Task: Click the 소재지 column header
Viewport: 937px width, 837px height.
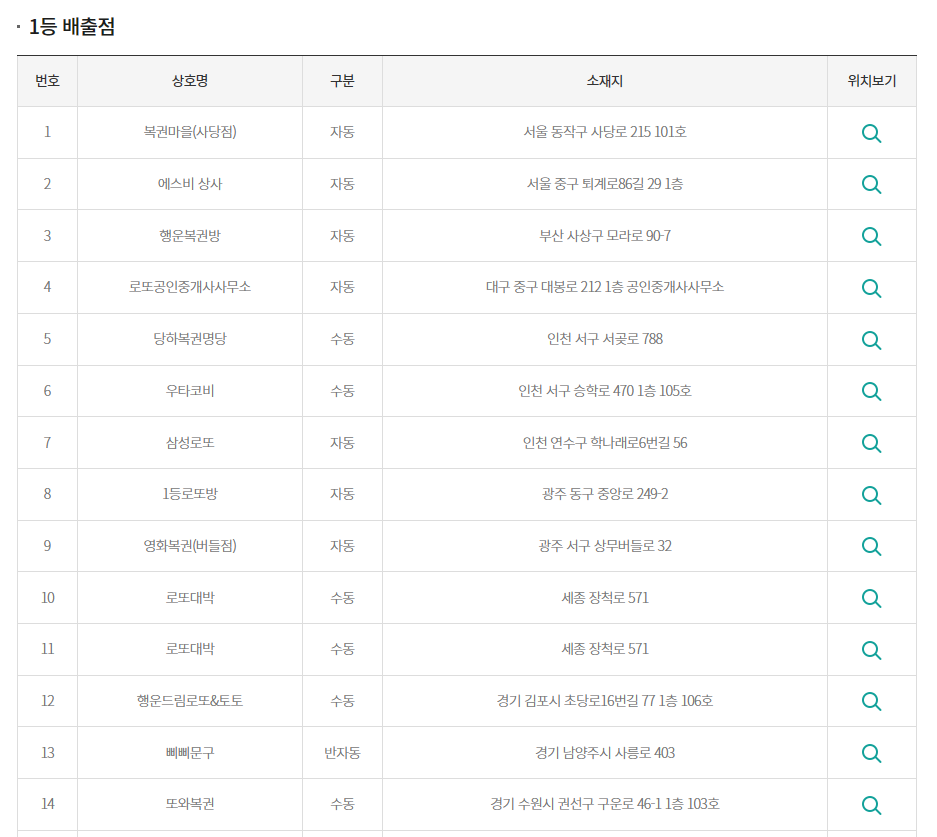Action: [605, 81]
